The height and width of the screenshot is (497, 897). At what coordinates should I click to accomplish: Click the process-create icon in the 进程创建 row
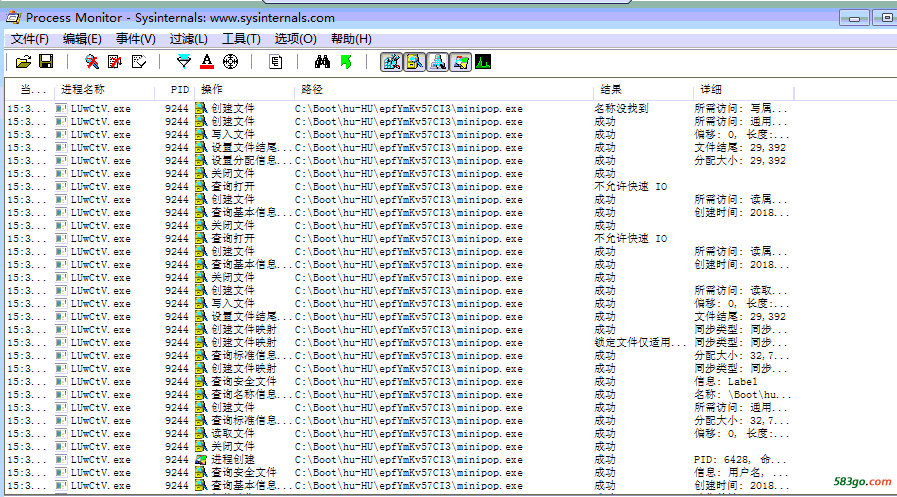click(x=201, y=459)
